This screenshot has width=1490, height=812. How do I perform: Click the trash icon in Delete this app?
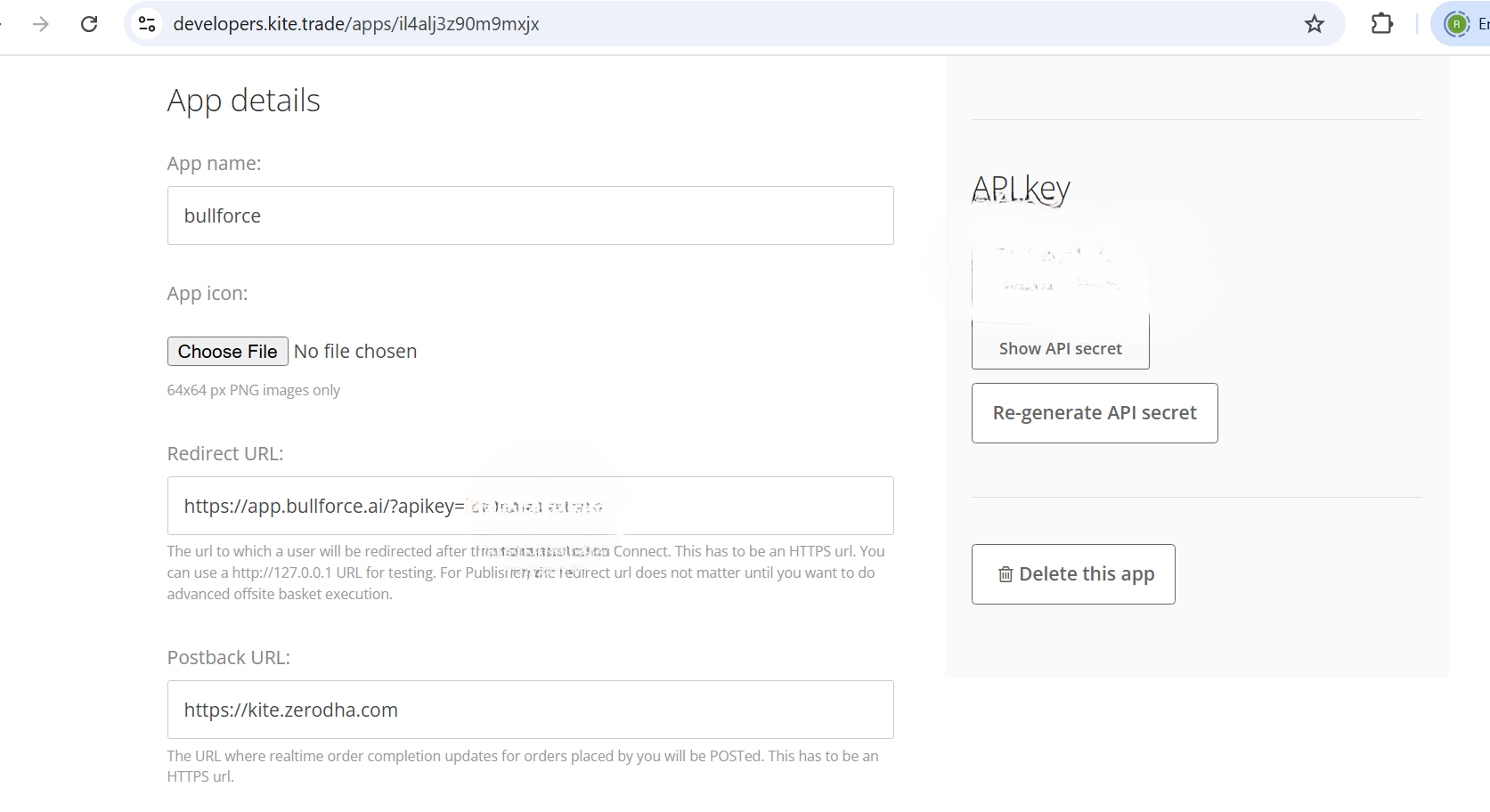click(1006, 574)
